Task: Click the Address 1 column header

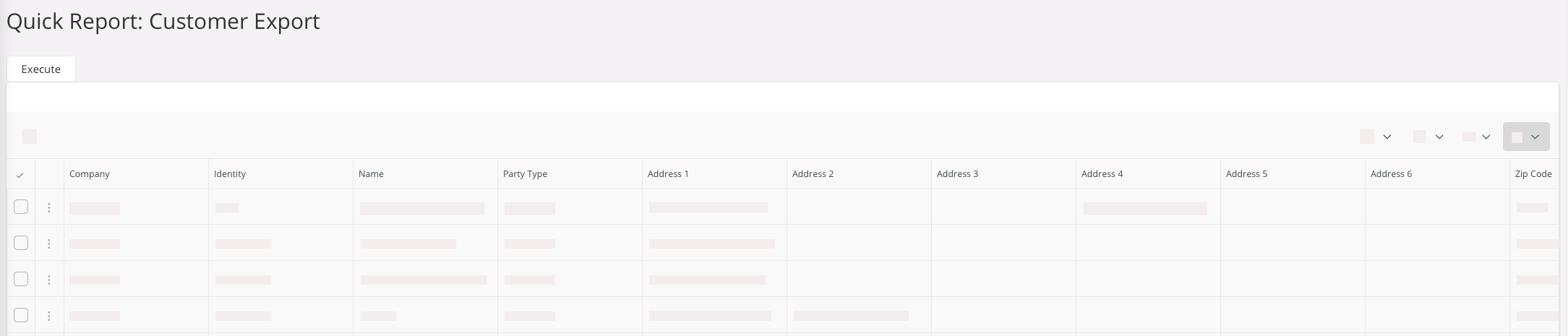Action: 668,174
